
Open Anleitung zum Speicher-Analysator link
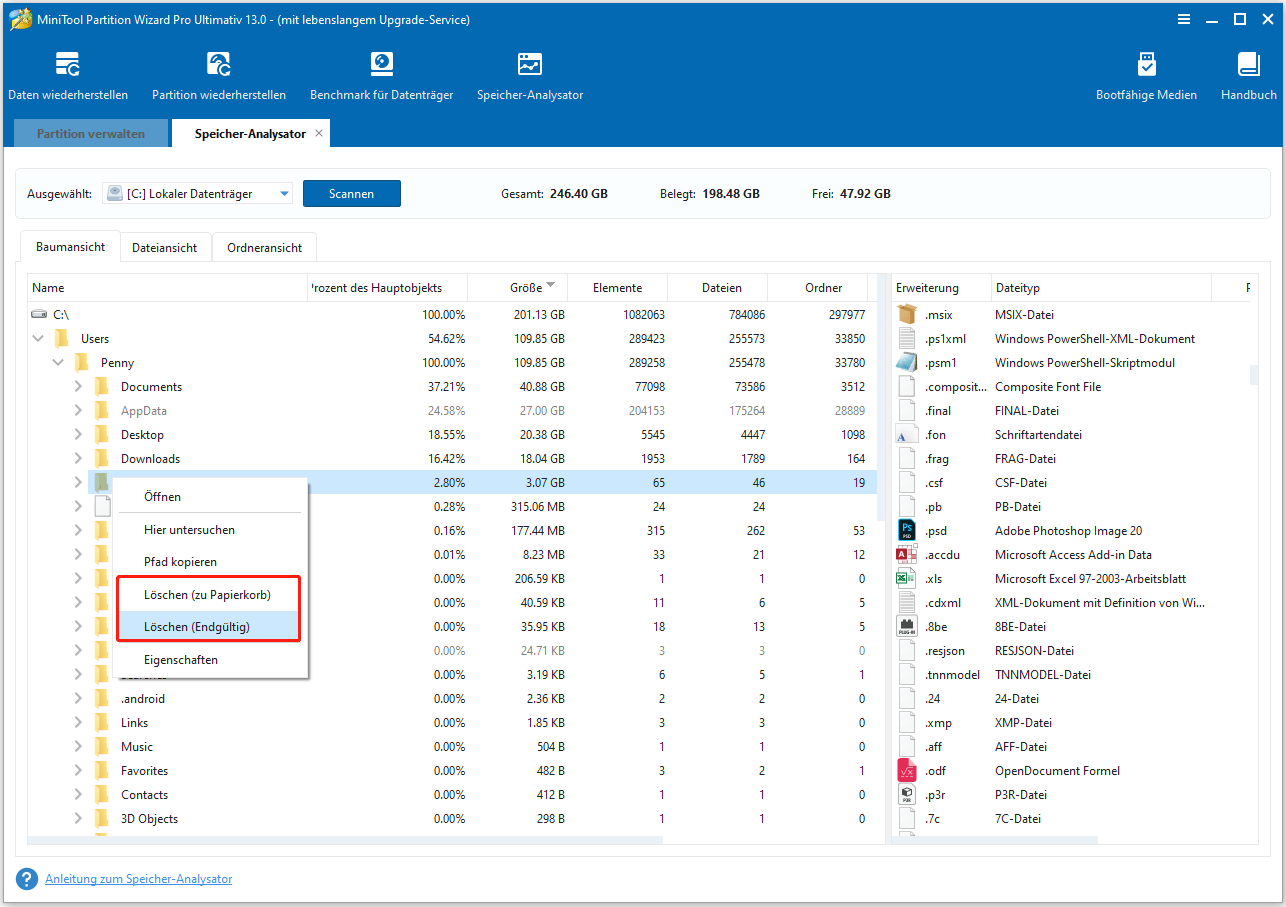(138, 879)
